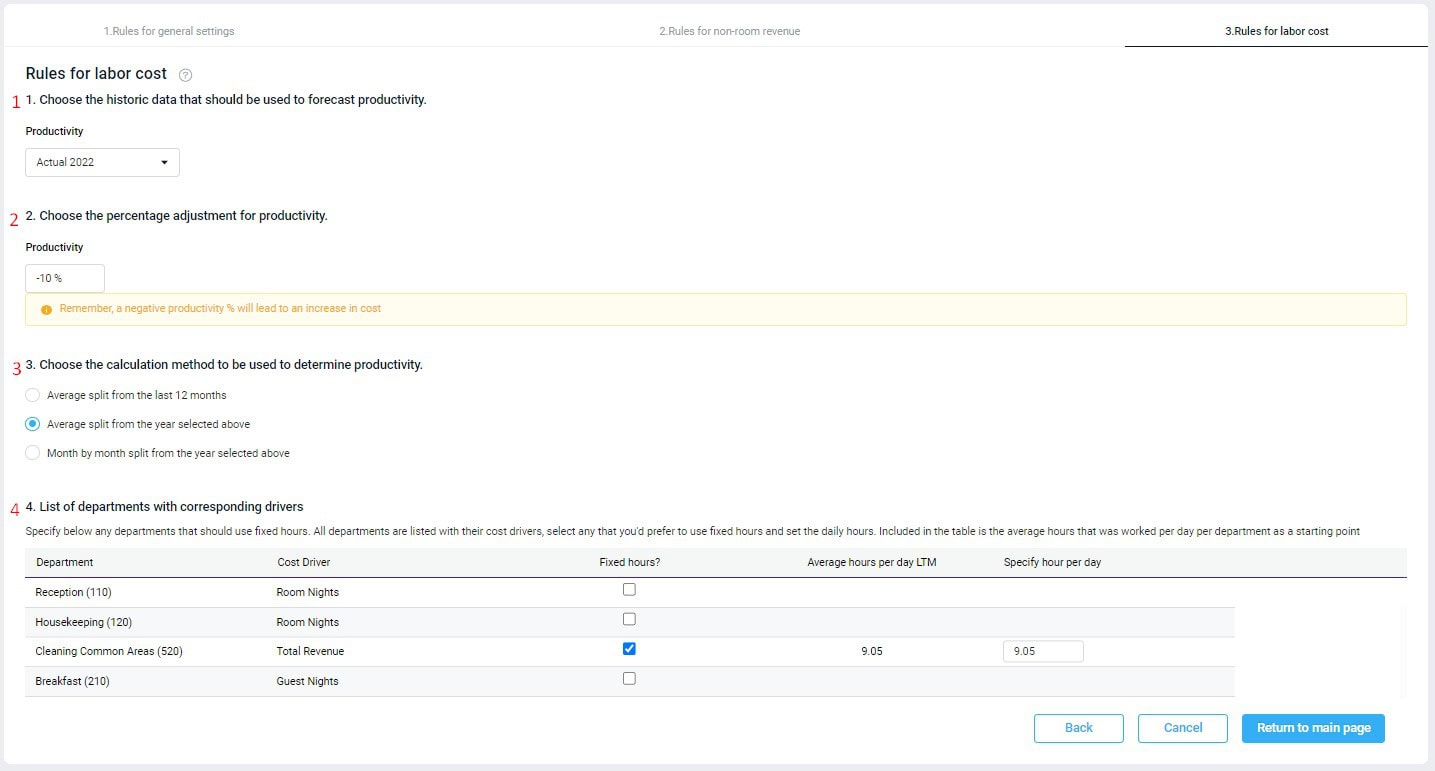Click Return to main page
Viewport: 1435px width, 771px height.
(x=1313, y=728)
